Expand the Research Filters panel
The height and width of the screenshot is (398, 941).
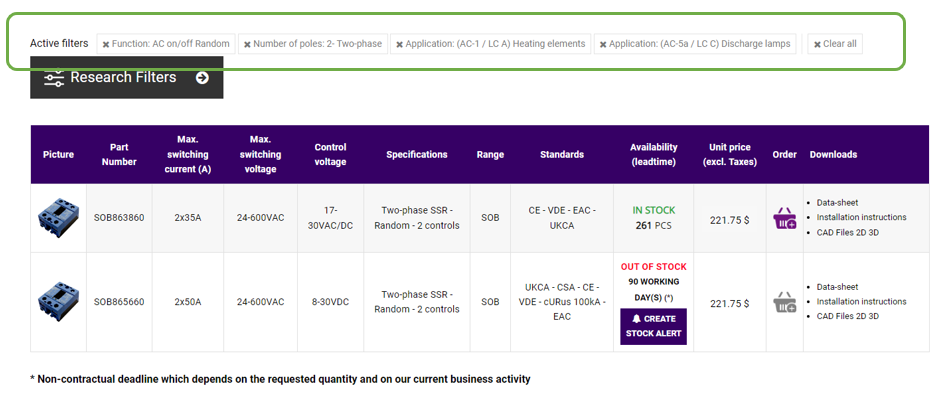127,77
